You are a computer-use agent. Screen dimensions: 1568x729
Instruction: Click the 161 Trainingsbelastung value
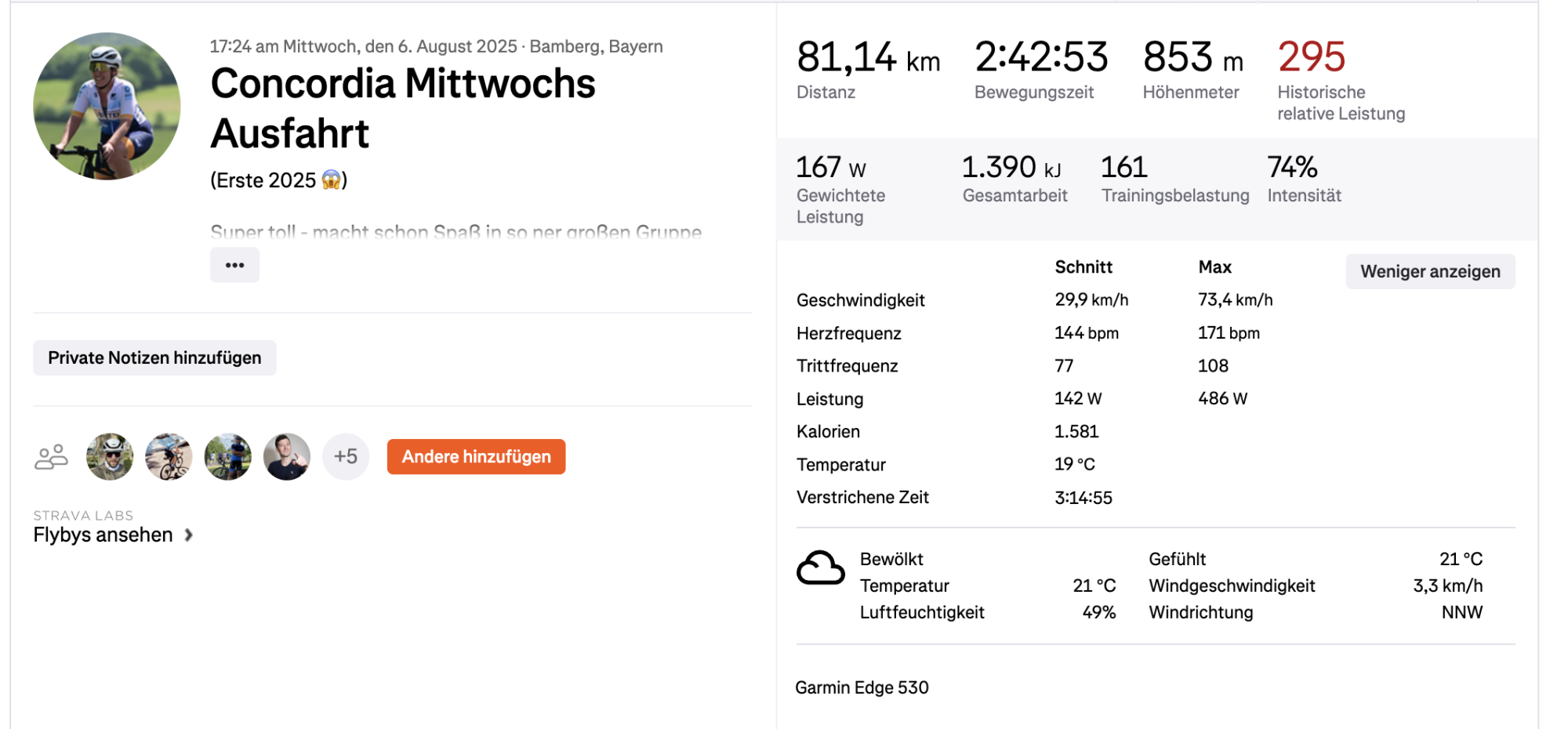coord(1123,168)
